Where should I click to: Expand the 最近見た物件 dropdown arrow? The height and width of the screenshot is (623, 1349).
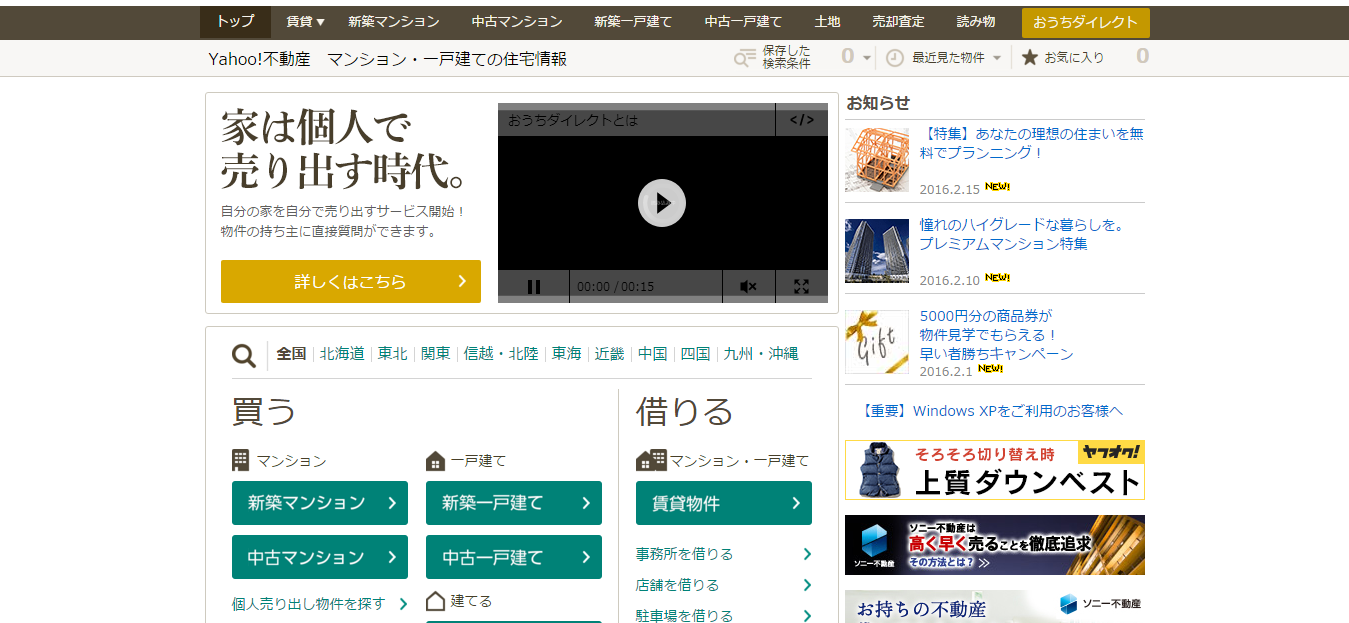(x=996, y=58)
